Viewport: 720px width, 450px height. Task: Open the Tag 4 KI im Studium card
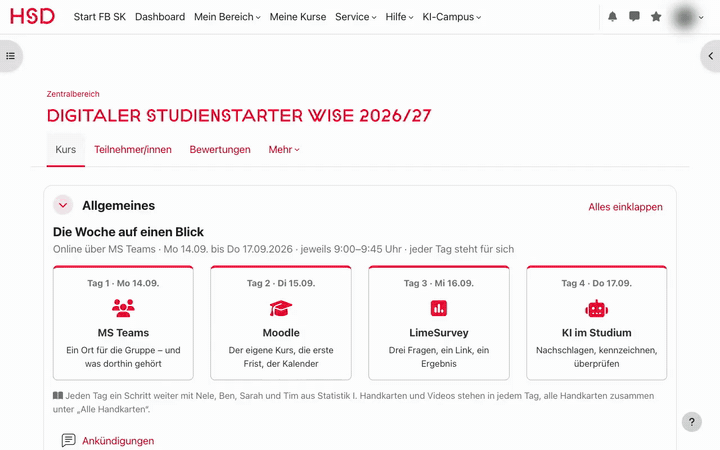tap(596, 323)
